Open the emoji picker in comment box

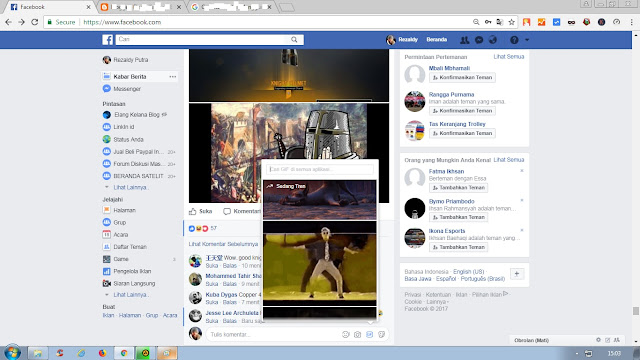[x=346, y=334]
